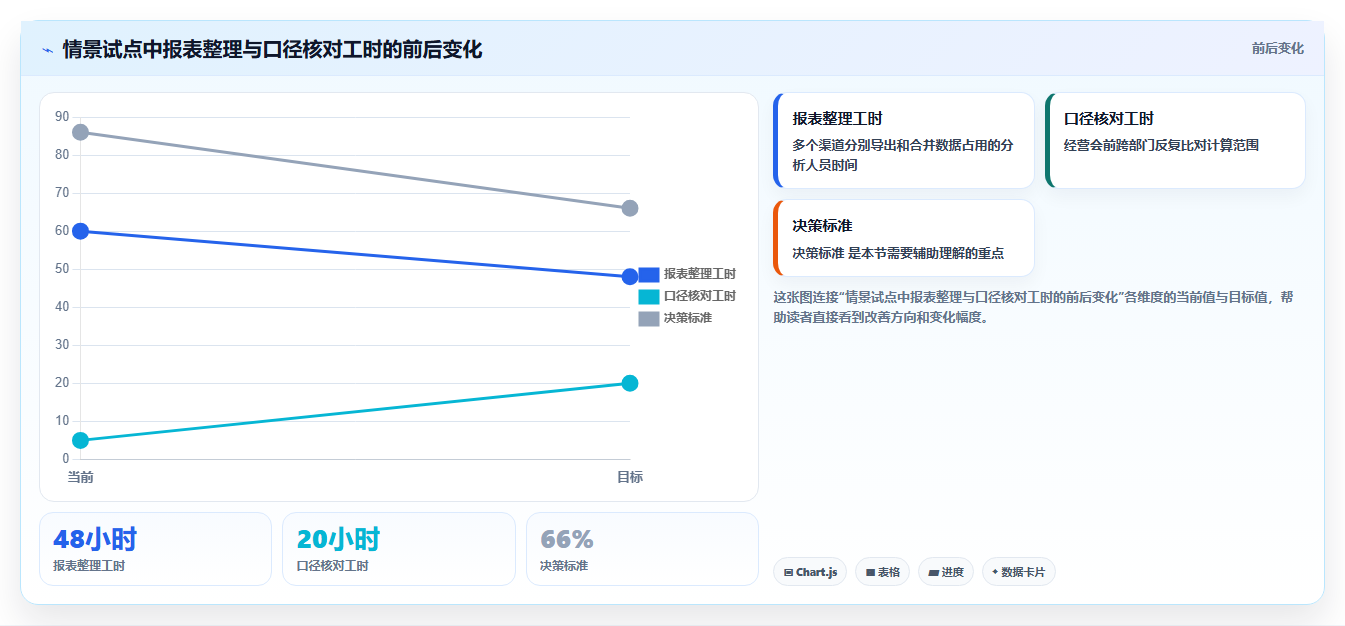Viewport: 1345px width, 626px height.
Task: Select the 进度 tag
Action: 946,572
